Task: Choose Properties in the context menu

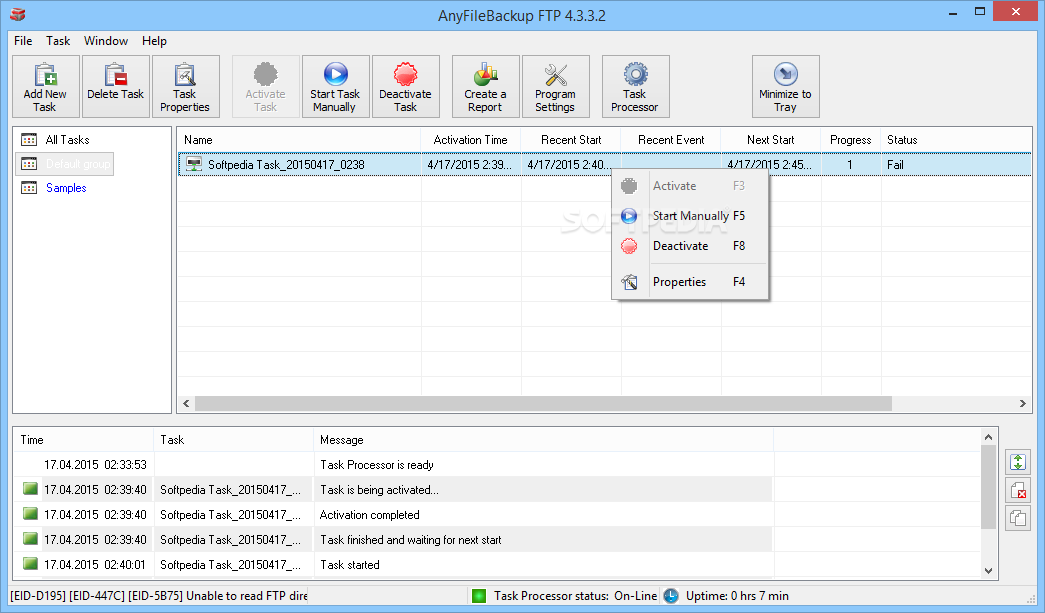Action: [x=690, y=282]
